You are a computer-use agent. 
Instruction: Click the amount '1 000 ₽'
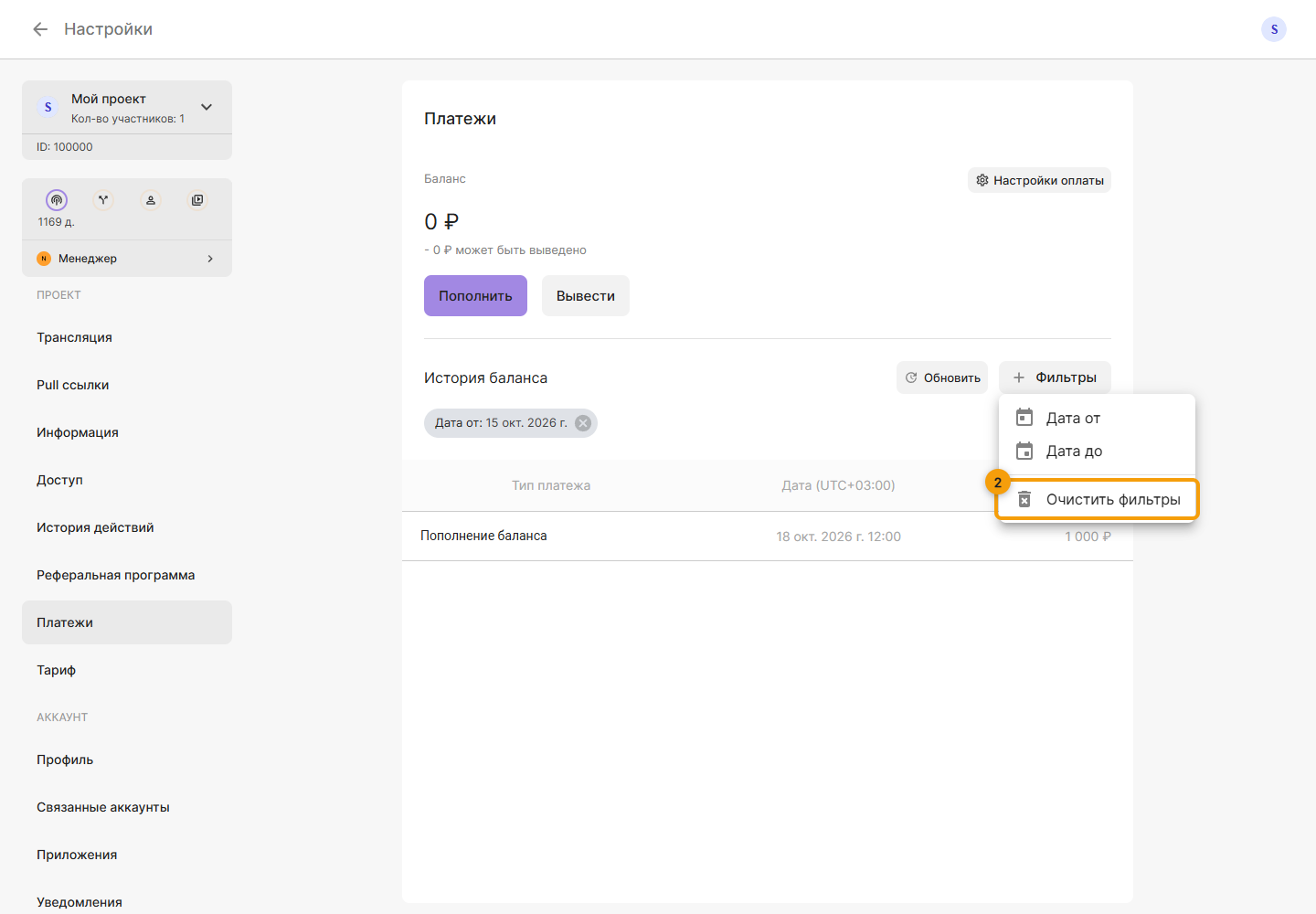[1088, 537]
